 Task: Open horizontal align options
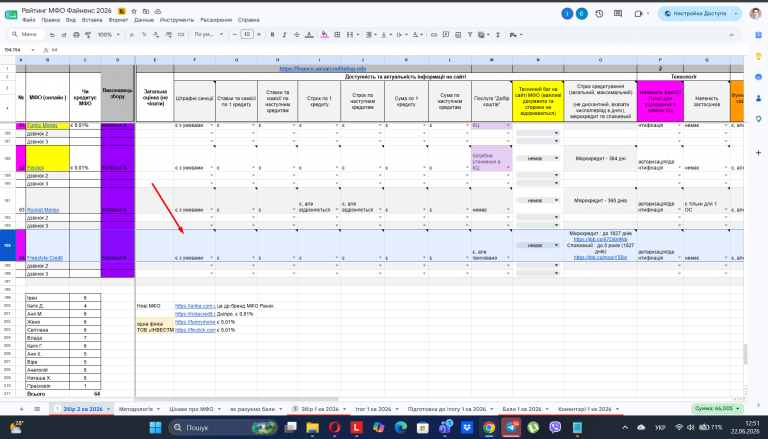pyautogui.click(x=370, y=35)
